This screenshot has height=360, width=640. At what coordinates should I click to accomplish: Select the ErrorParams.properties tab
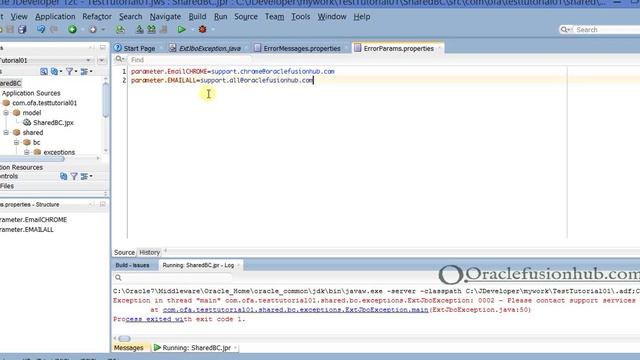coord(398,48)
